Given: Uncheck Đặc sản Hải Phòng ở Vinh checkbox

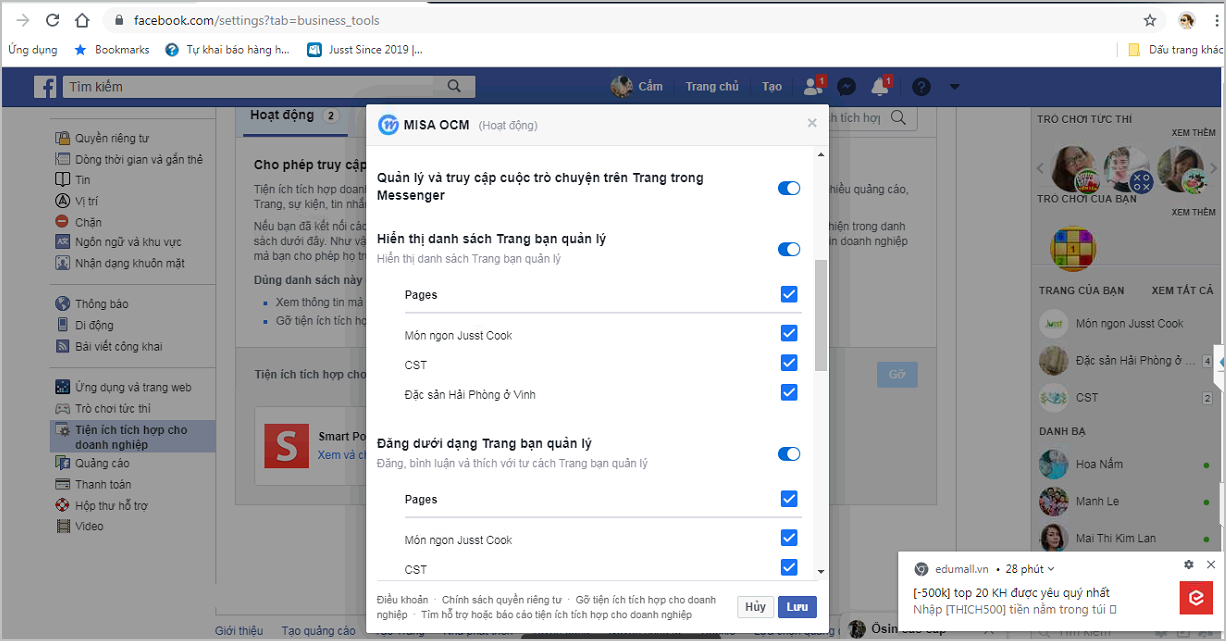Looking at the screenshot, I should click(x=789, y=393).
